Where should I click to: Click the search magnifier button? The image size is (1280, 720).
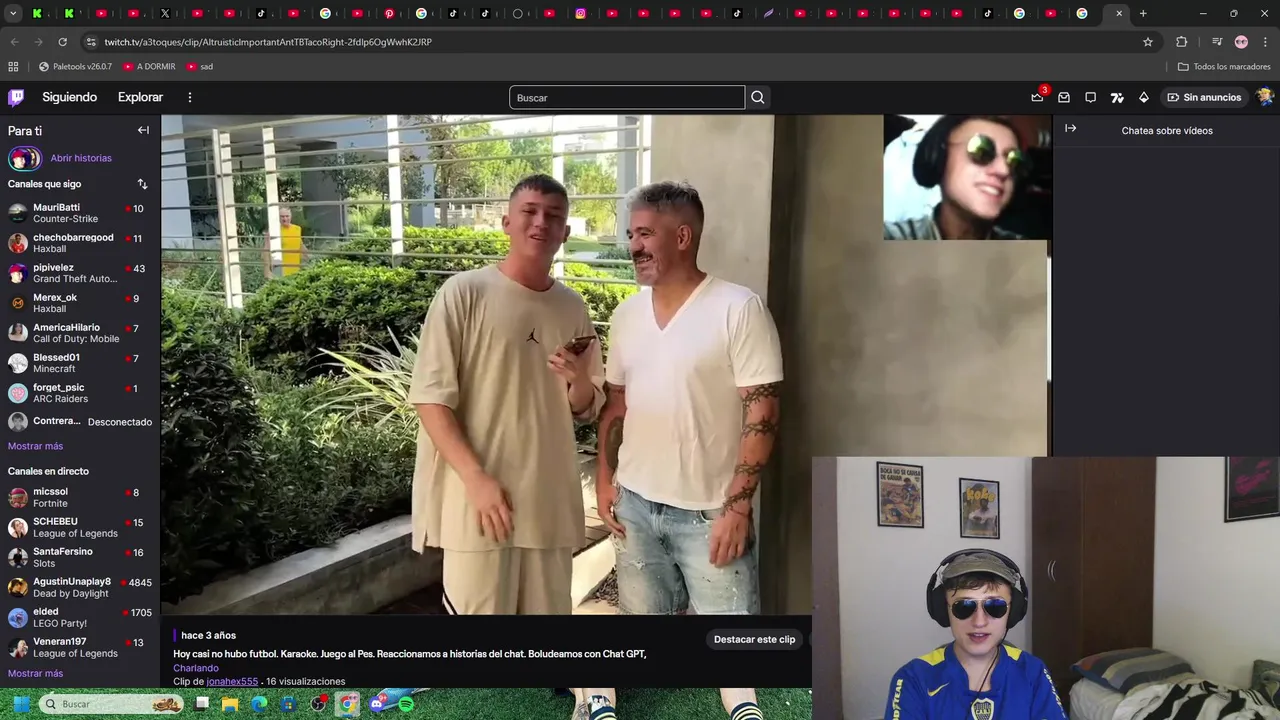click(x=758, y=97)
